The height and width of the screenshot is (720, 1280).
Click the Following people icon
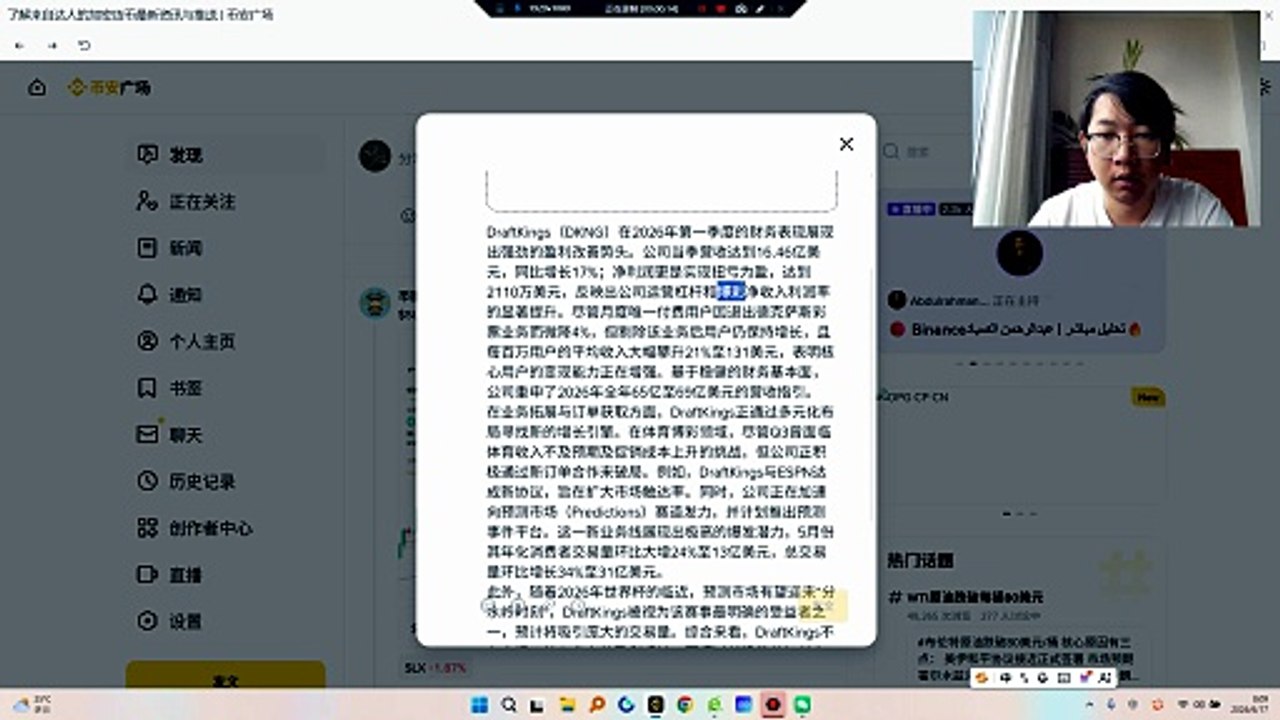[x=147, y=201]
